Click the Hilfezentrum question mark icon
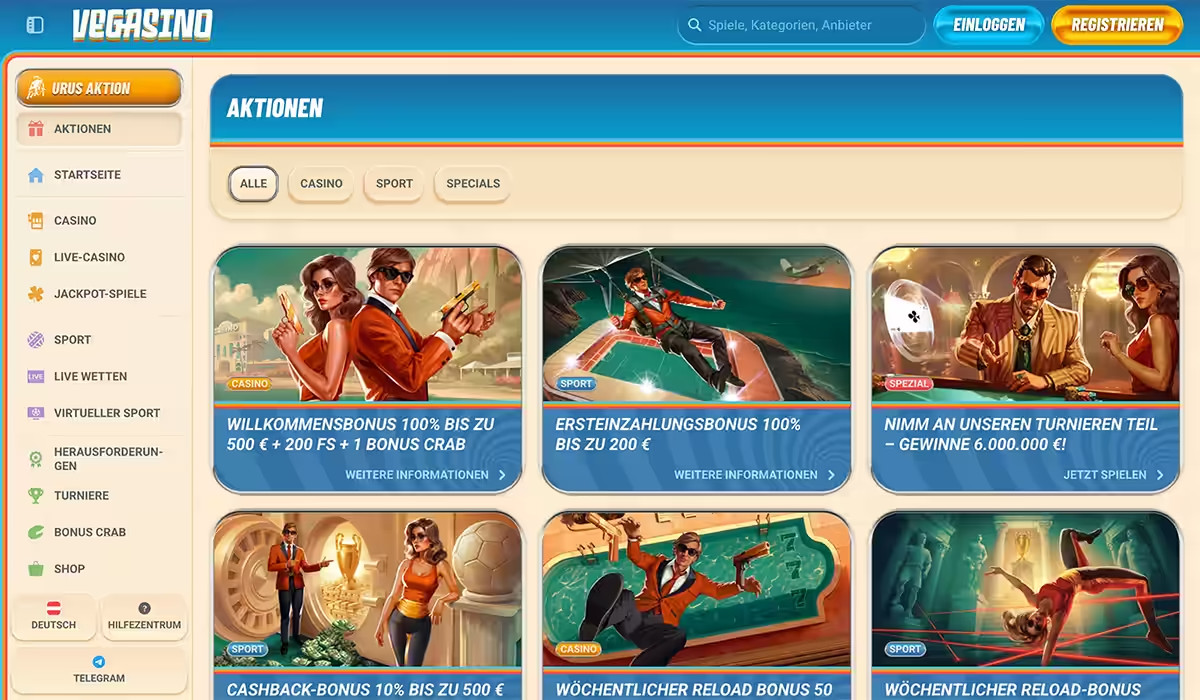The height and width of the screenshot is (700, 1200). click(x=144, y=608)
